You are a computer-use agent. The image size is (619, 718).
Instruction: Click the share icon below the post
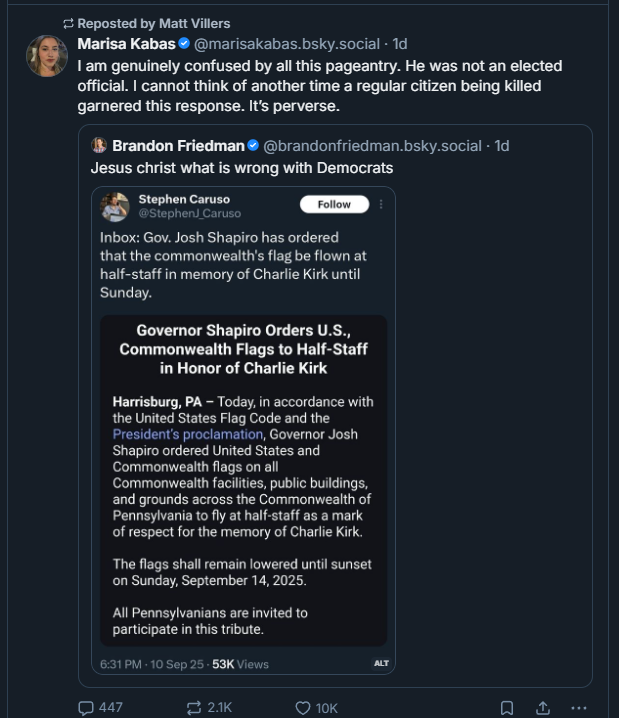543,707
